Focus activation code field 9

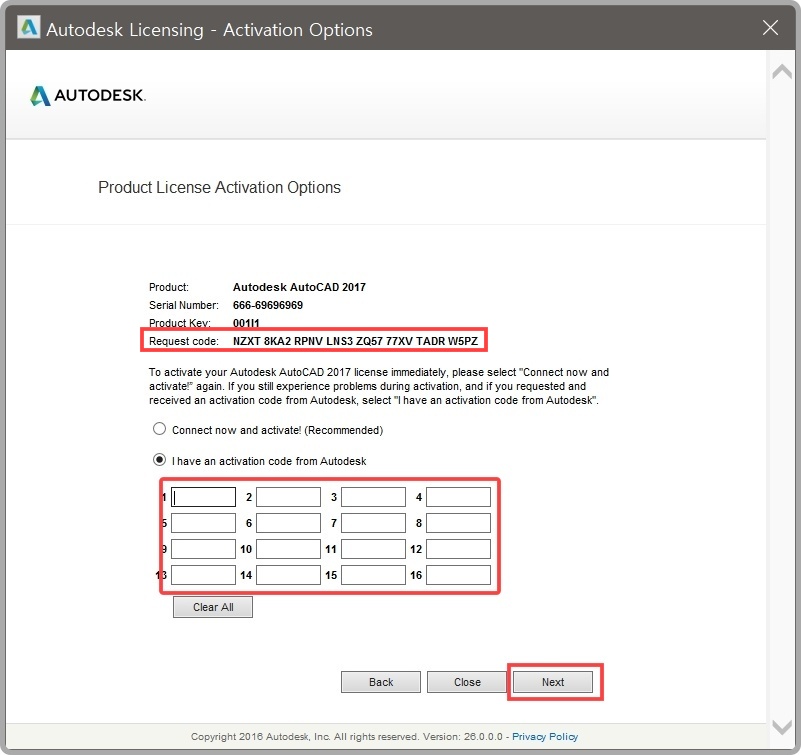click(x=203, y=549)
